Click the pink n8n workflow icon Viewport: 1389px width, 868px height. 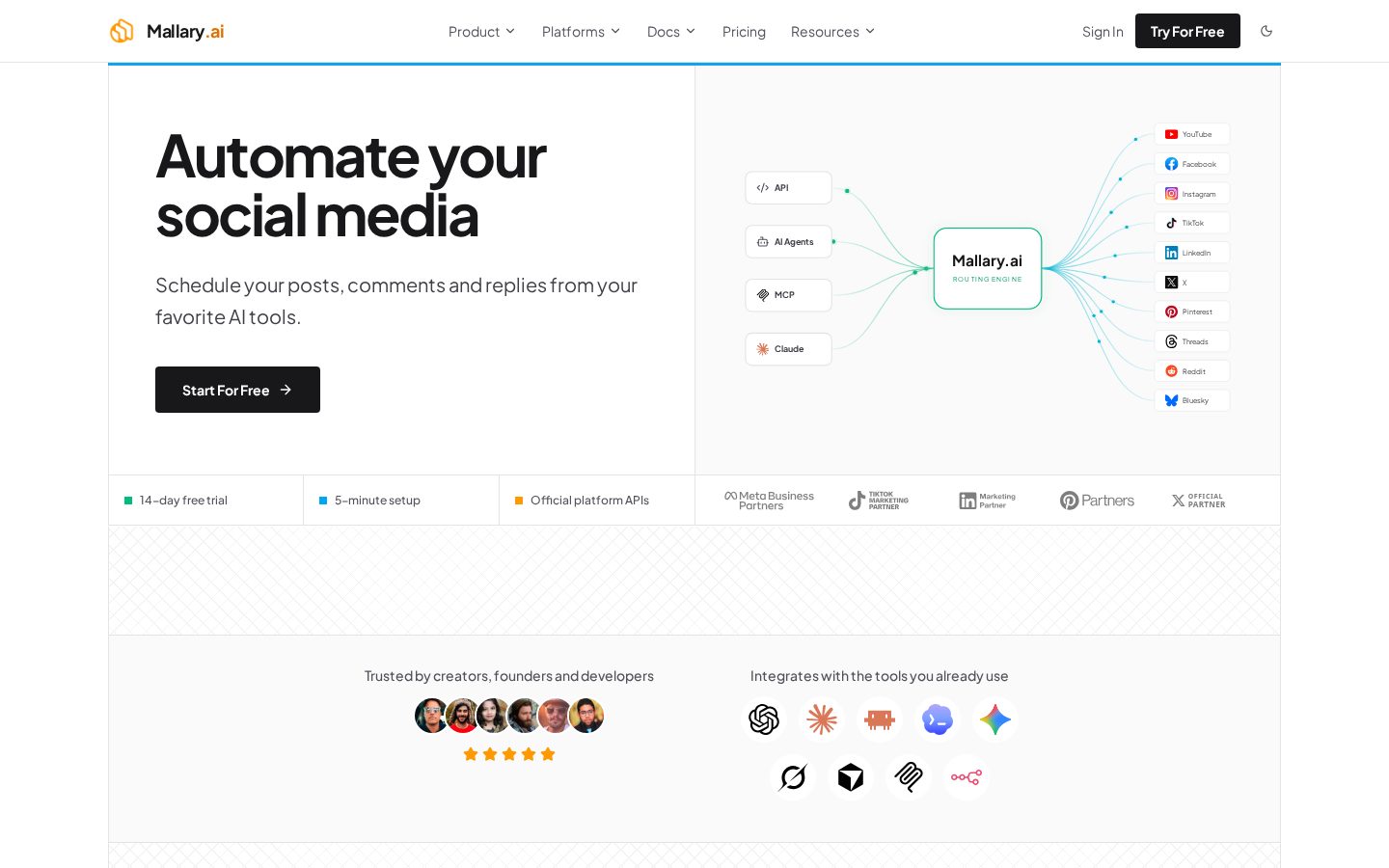point(967,777)
